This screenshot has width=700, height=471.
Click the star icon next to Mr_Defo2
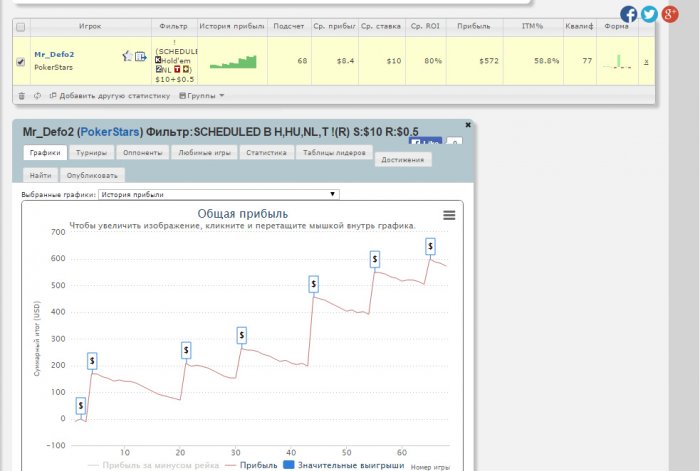(x=127, y=57)
